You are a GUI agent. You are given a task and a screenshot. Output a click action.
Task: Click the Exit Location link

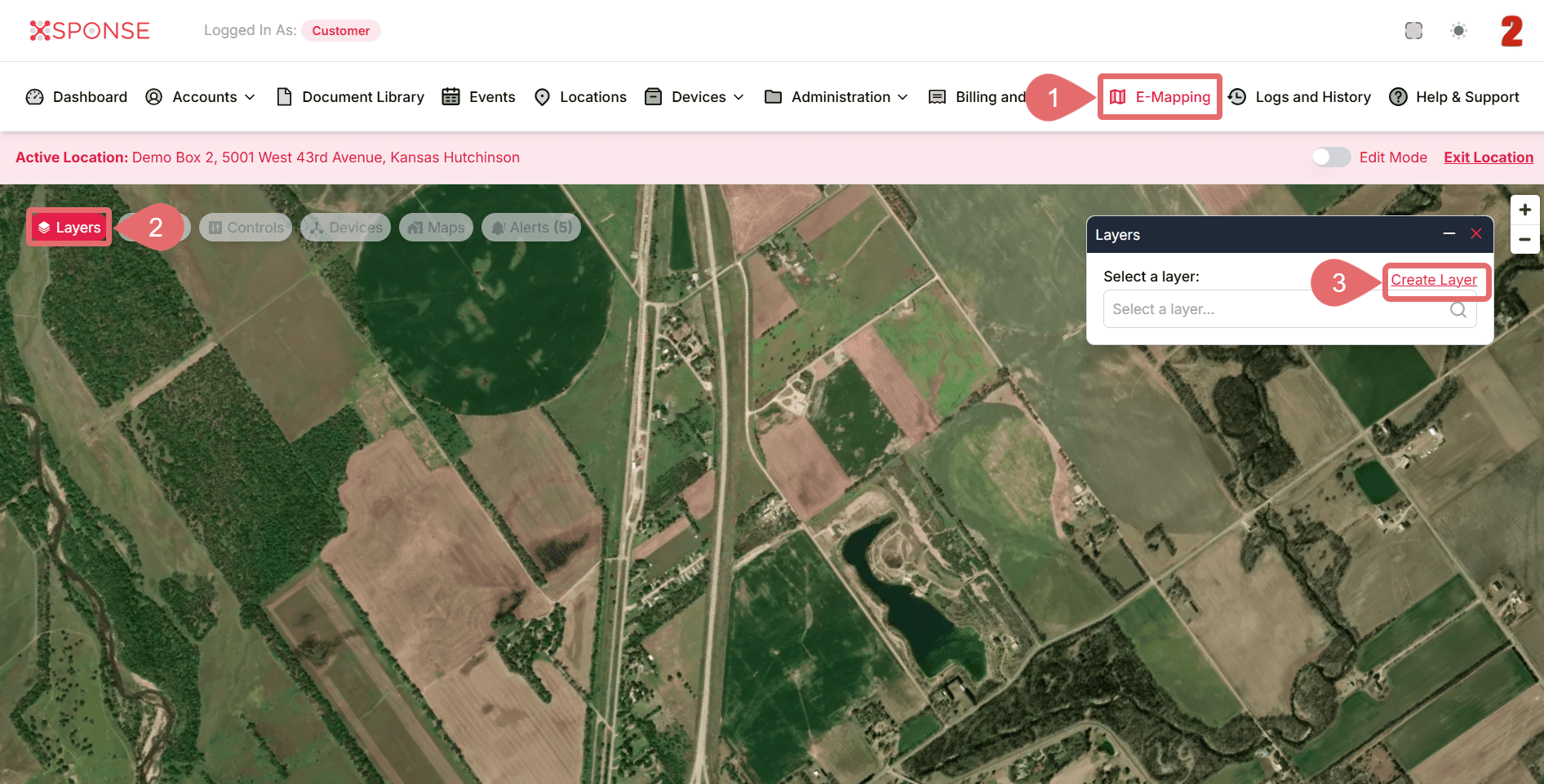click(x=1488, y=157)
